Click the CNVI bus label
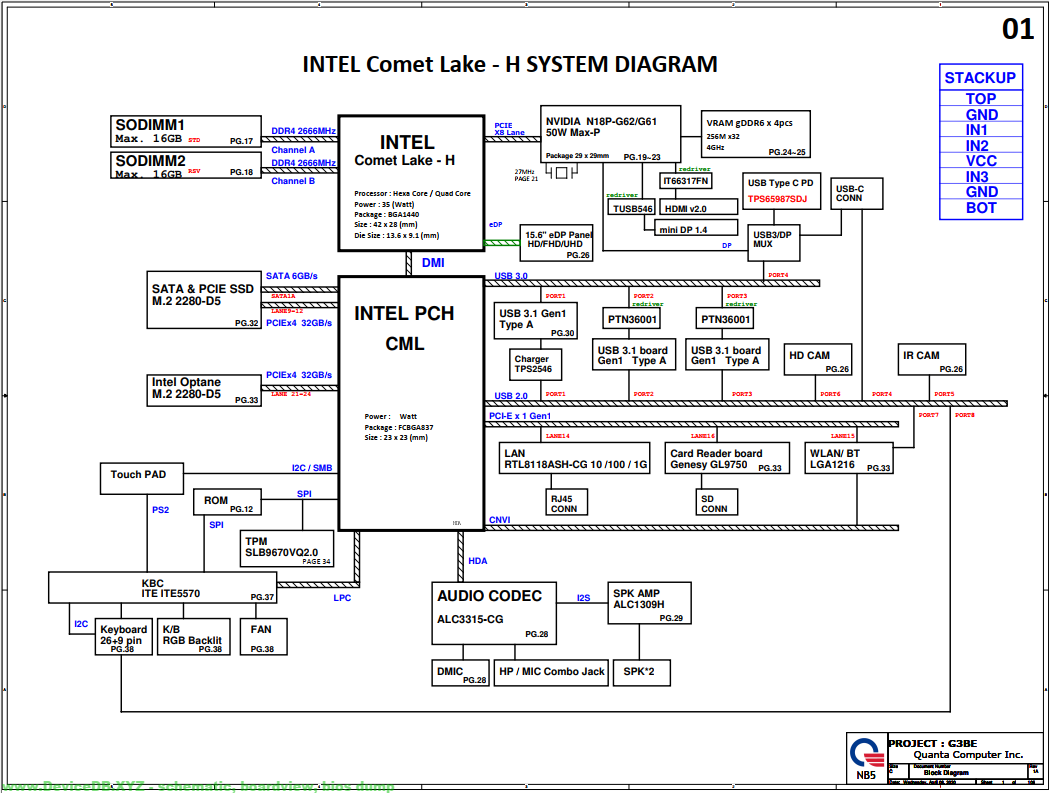 pos(500,520)
